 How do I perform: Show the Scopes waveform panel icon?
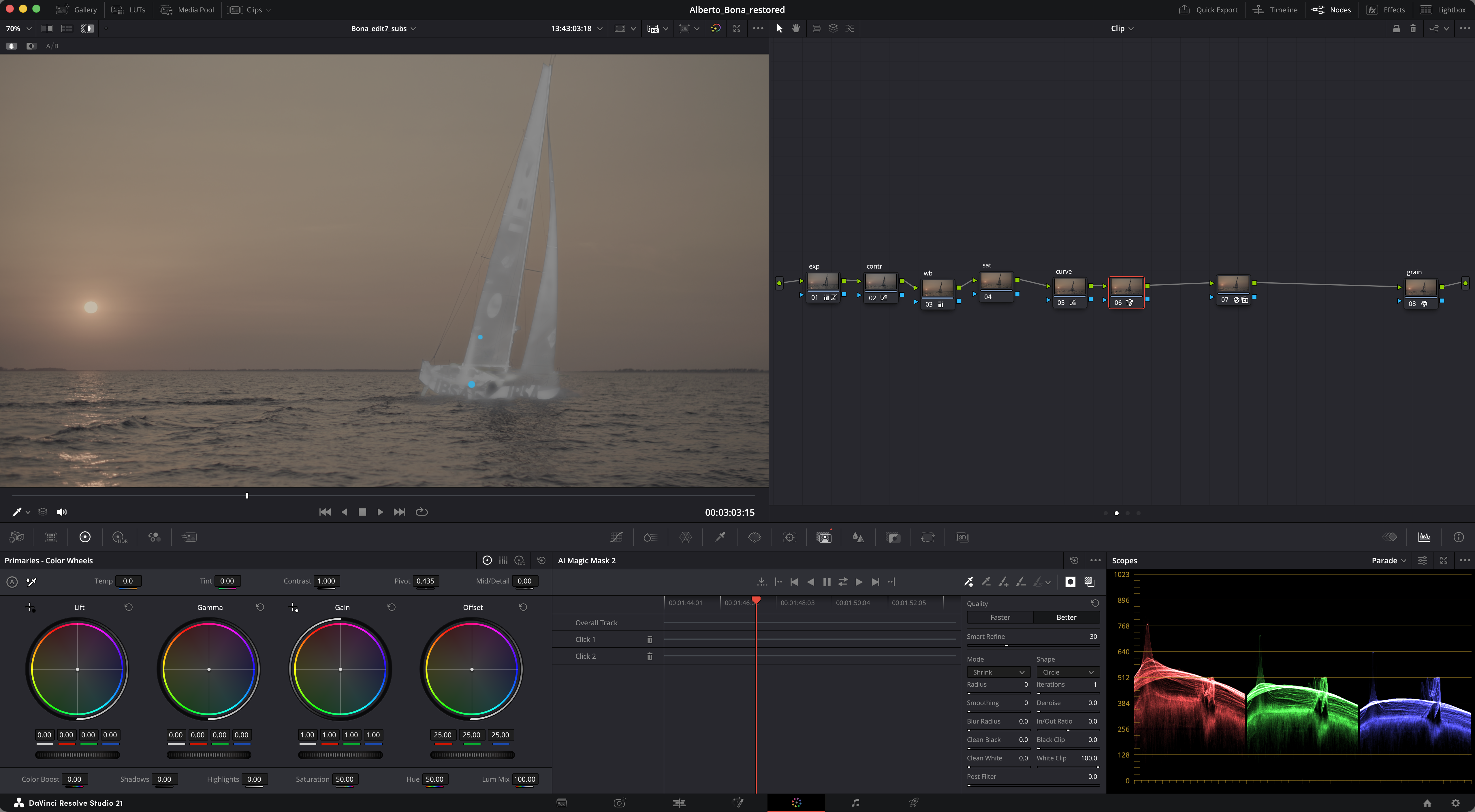pos(1423,537)
